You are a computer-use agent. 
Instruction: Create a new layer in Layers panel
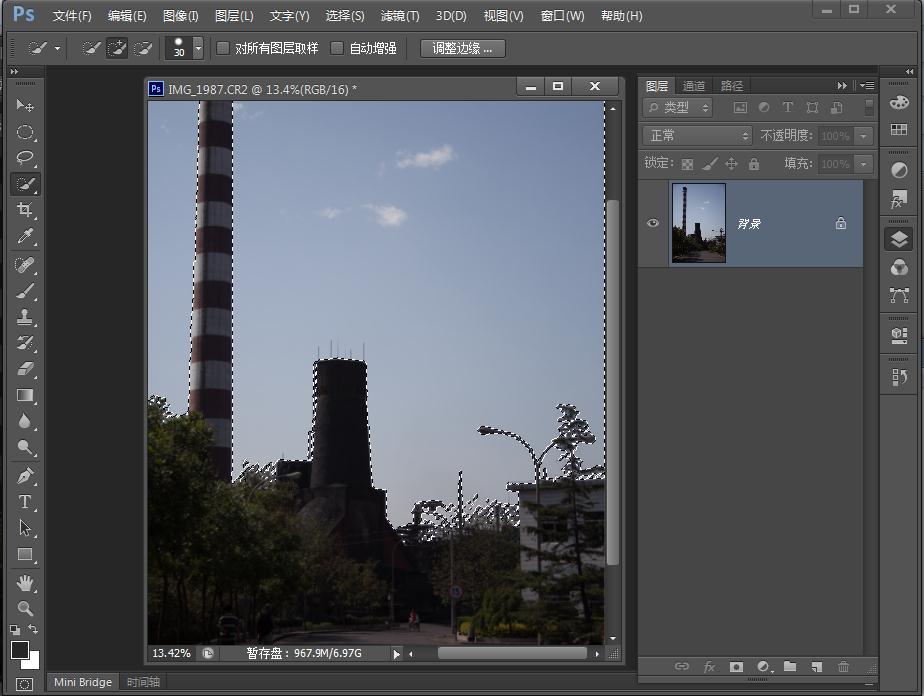tap(816, 666)
